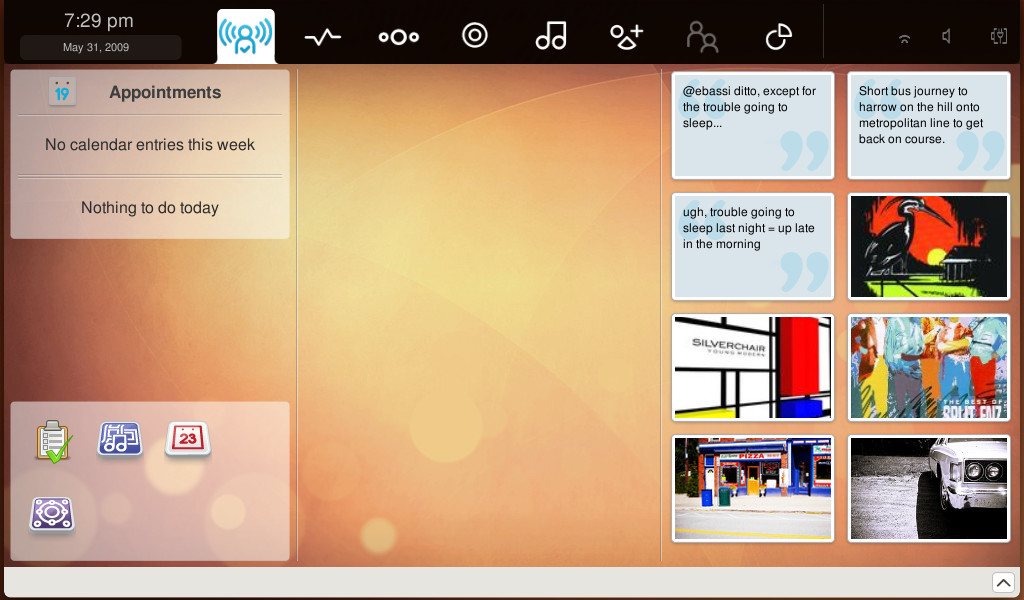Click the Appointments calendar header icon
The width and height of the screenshot is (1024, 600).
coord(62,92)
